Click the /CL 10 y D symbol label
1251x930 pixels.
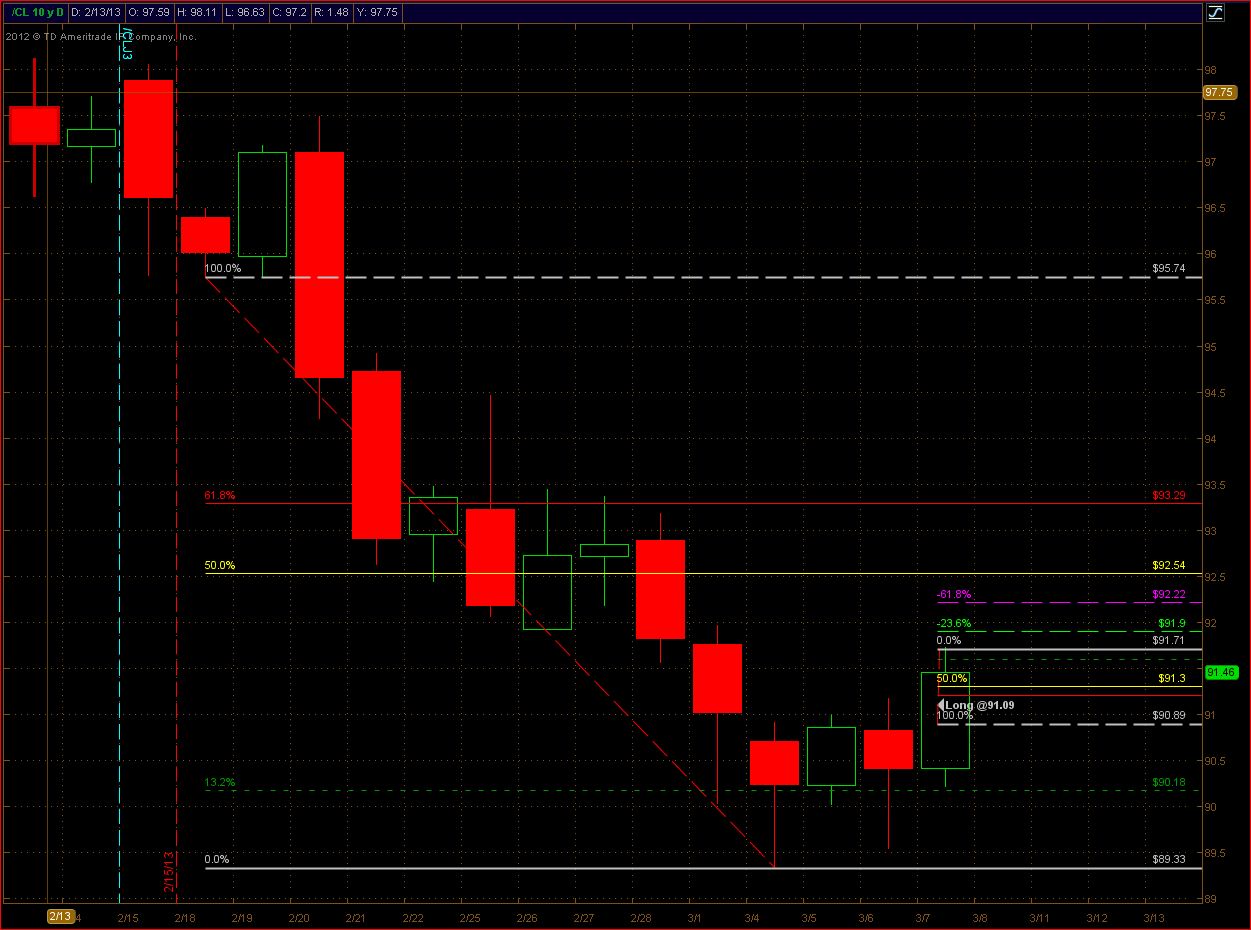36,13
